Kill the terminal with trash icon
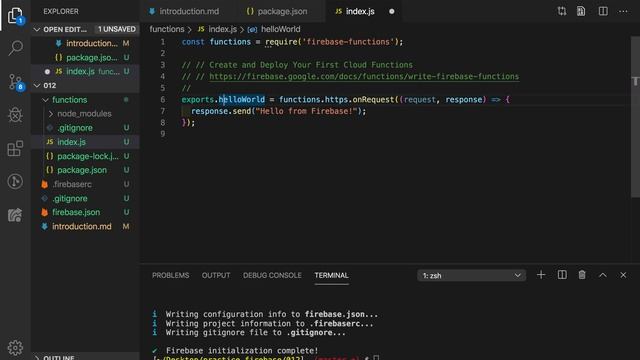 tap(582, 275)
